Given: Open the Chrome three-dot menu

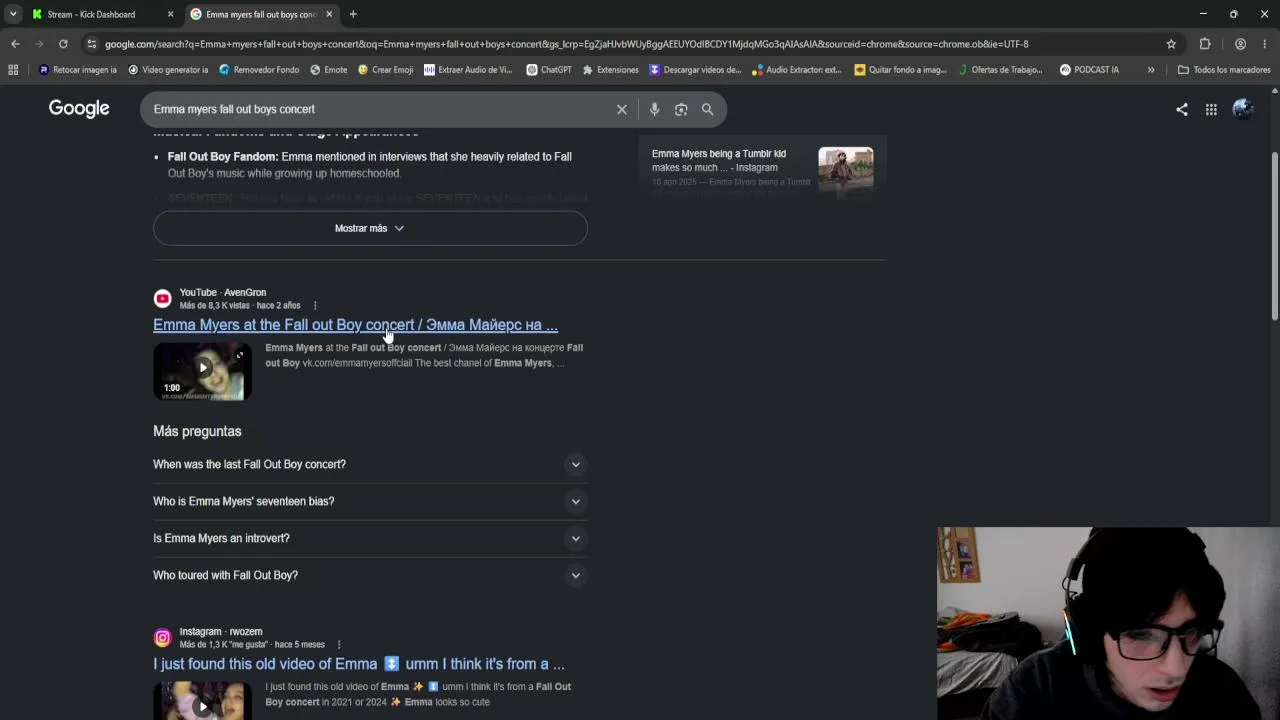Looking at the screenshot, I should 1265,44.
